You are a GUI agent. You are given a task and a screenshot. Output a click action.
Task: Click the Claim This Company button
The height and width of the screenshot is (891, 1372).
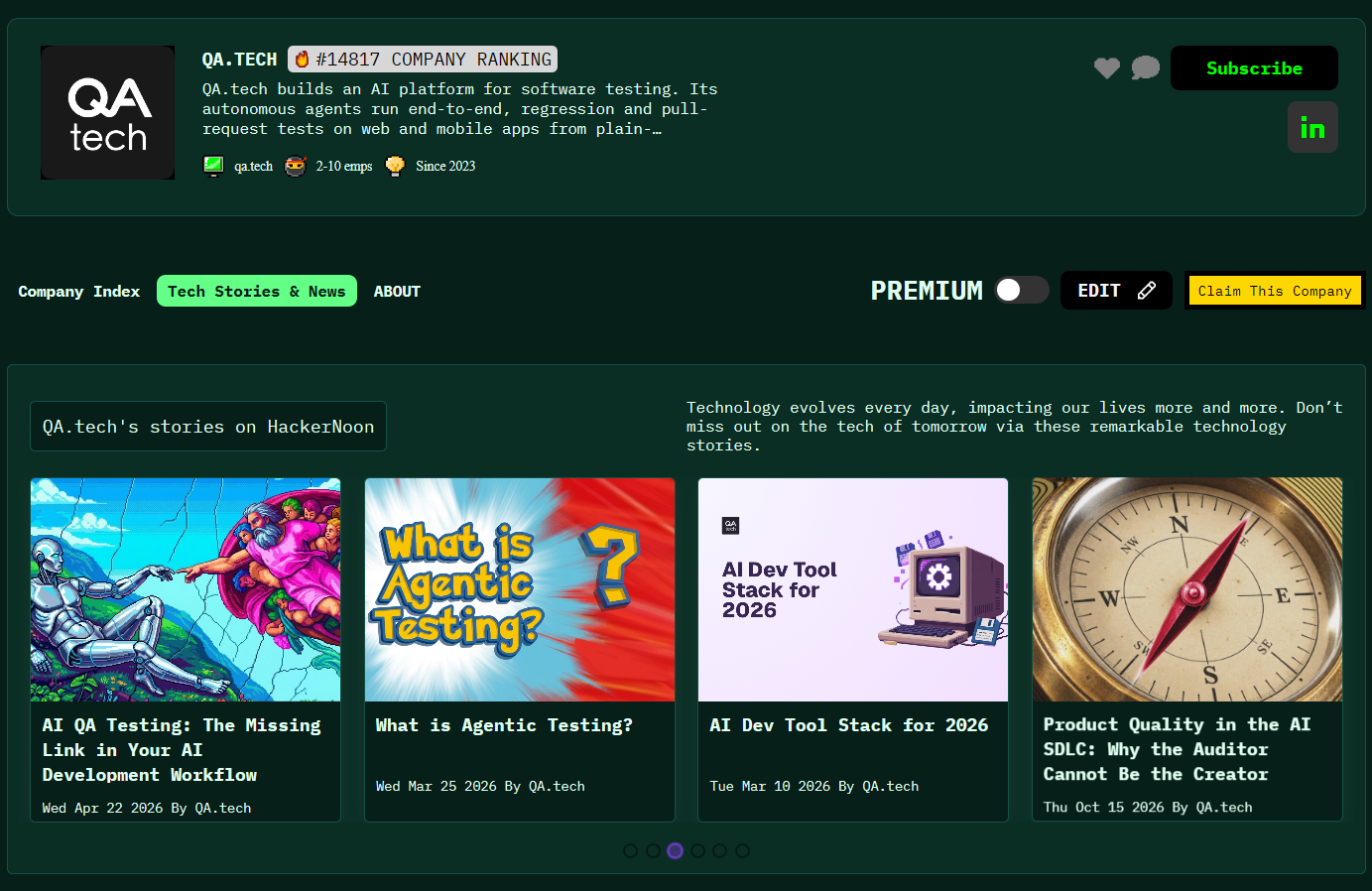(x=1275, y=291)
